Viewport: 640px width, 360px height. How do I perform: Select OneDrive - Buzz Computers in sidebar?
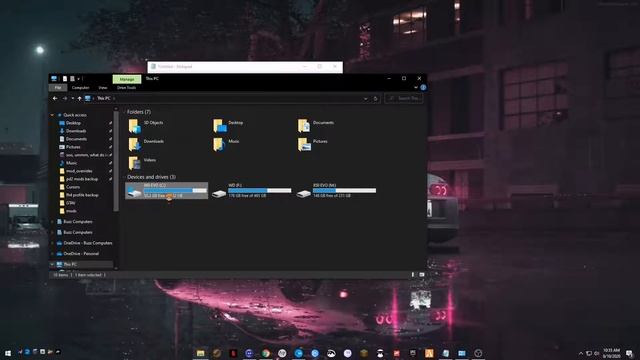[x=84, y=243]
